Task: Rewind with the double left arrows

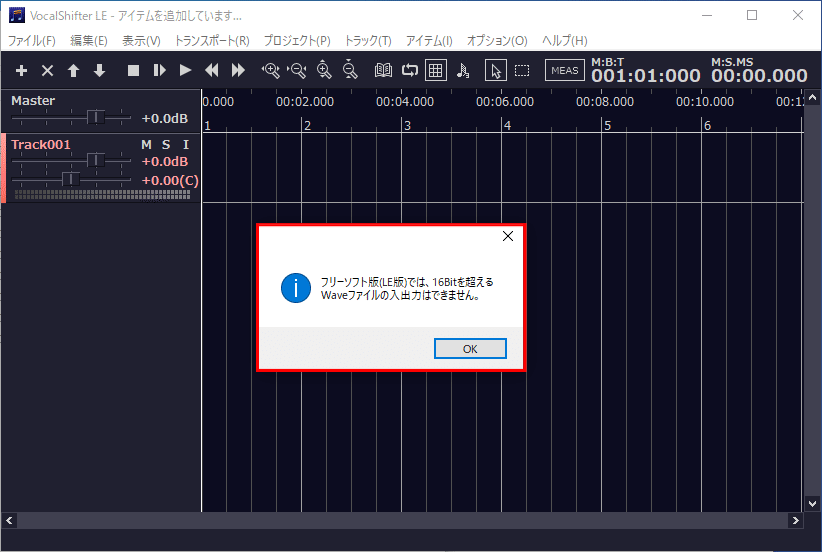Action: pos(212,70)
